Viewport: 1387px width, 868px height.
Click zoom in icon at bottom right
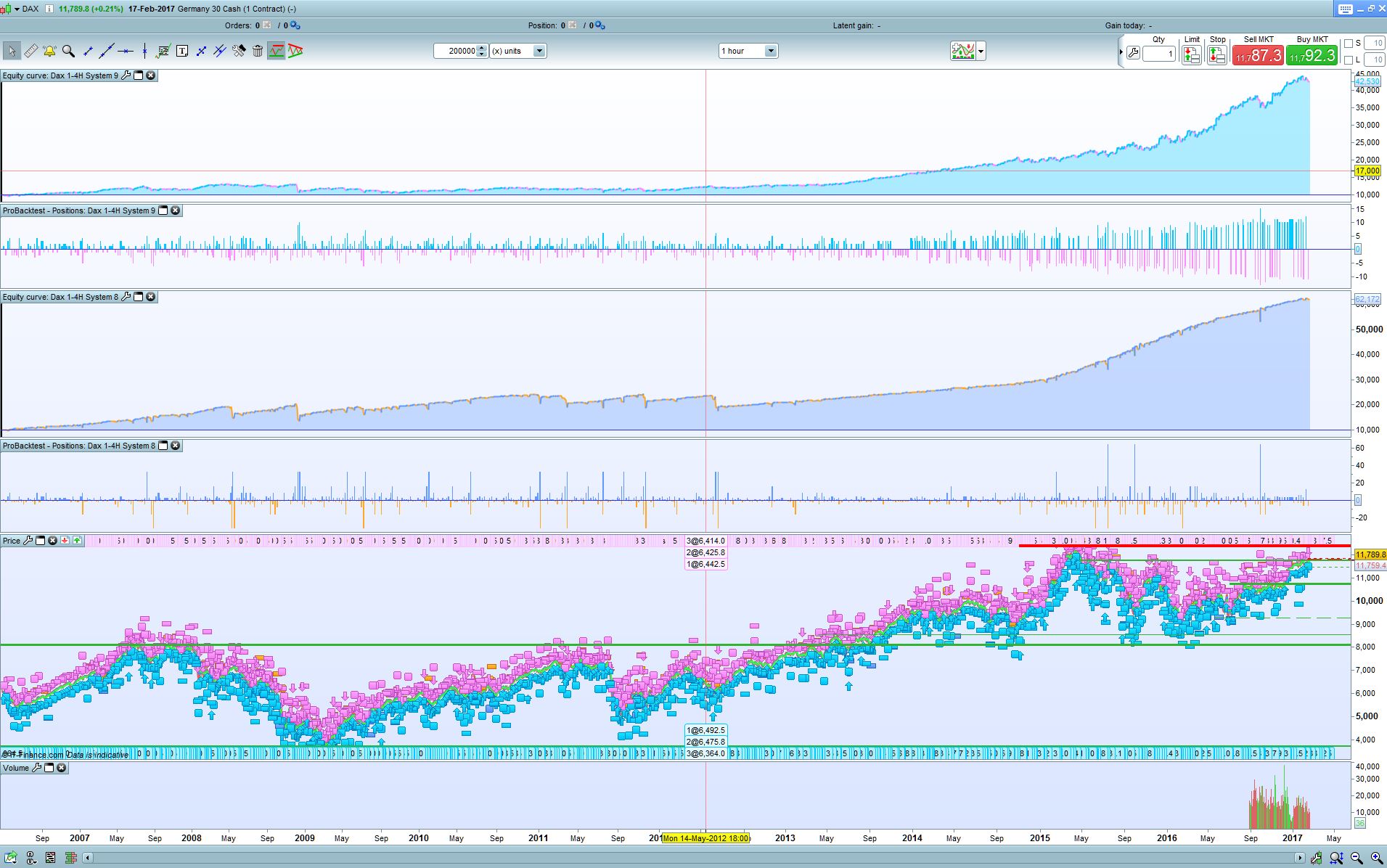coord(1376,858)
